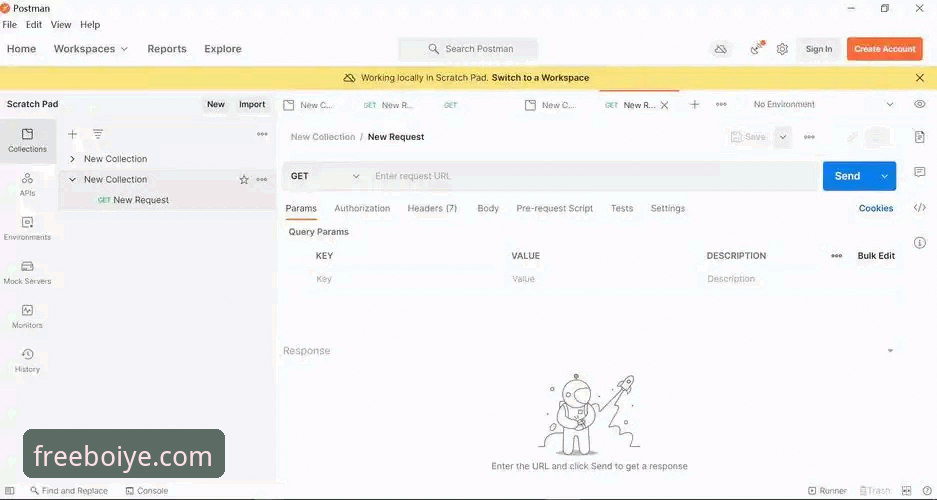937x500 pixels.
Task: Click the Import button
Action: pyautogui.click(x=252, y=105)
